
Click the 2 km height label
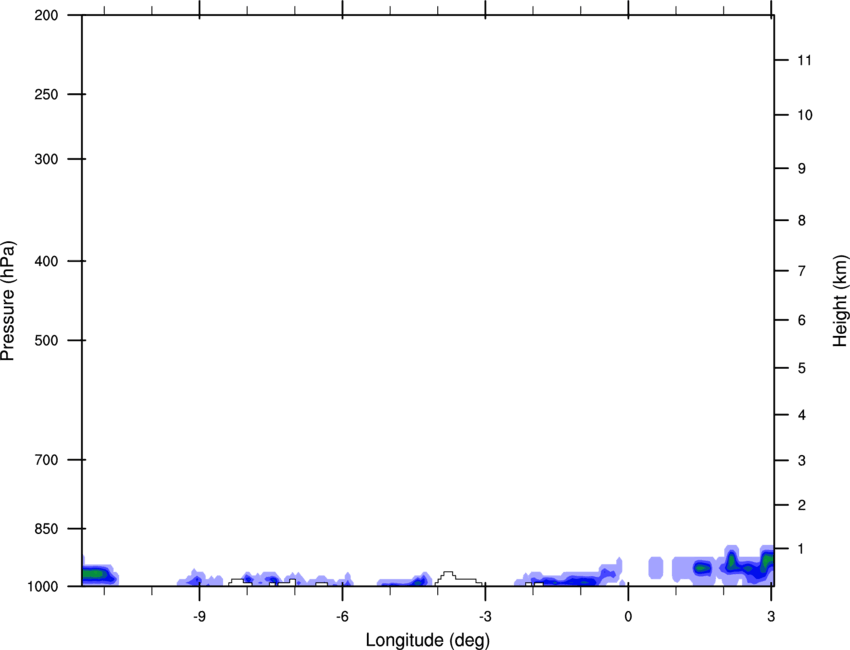(x=801, y=505)
